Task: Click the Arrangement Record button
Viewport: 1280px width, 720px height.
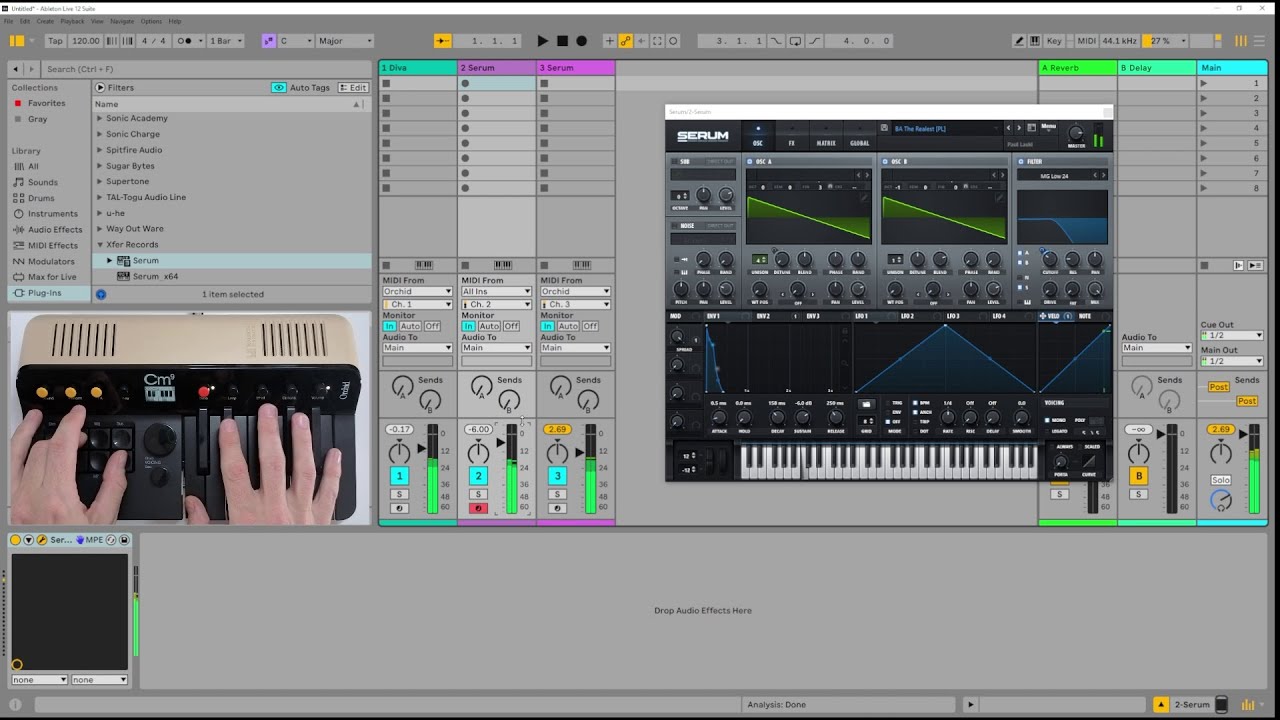Action: pos(581,41)
